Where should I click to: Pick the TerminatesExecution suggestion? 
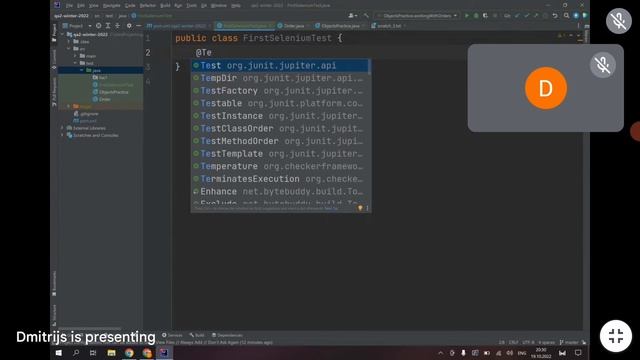[280, 179]
